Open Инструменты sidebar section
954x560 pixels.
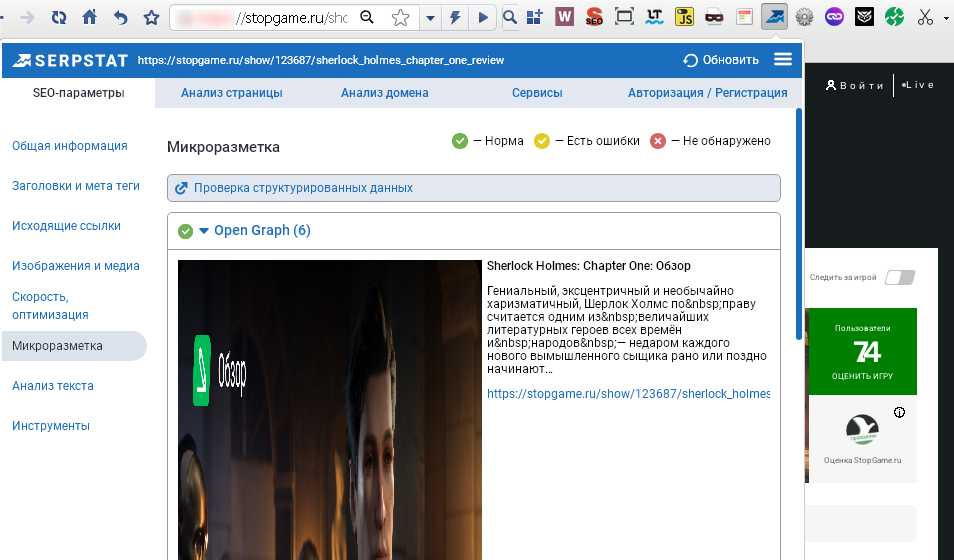pyautogui.click(x=50, y=425)
